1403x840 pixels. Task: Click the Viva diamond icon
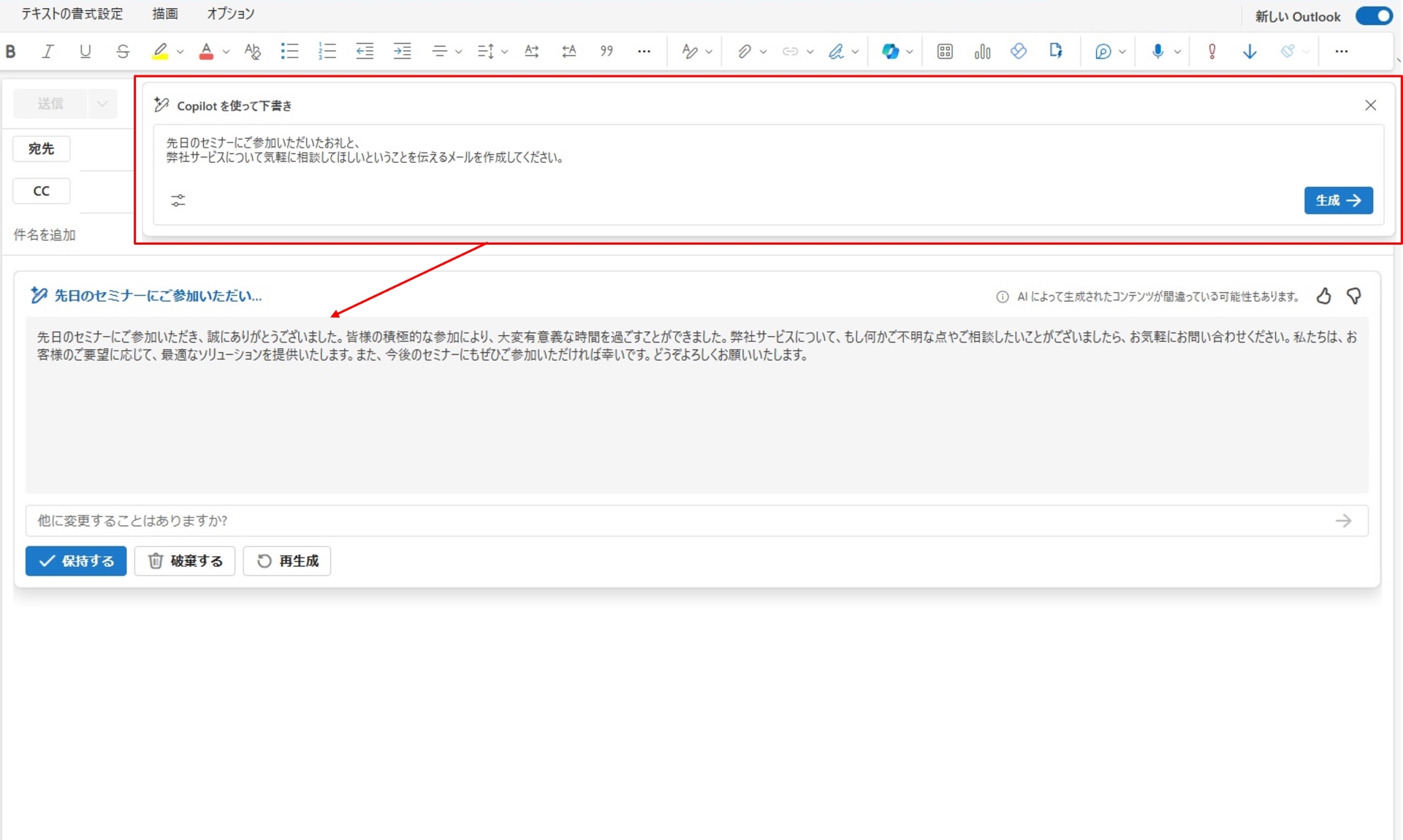point(1019,51)
